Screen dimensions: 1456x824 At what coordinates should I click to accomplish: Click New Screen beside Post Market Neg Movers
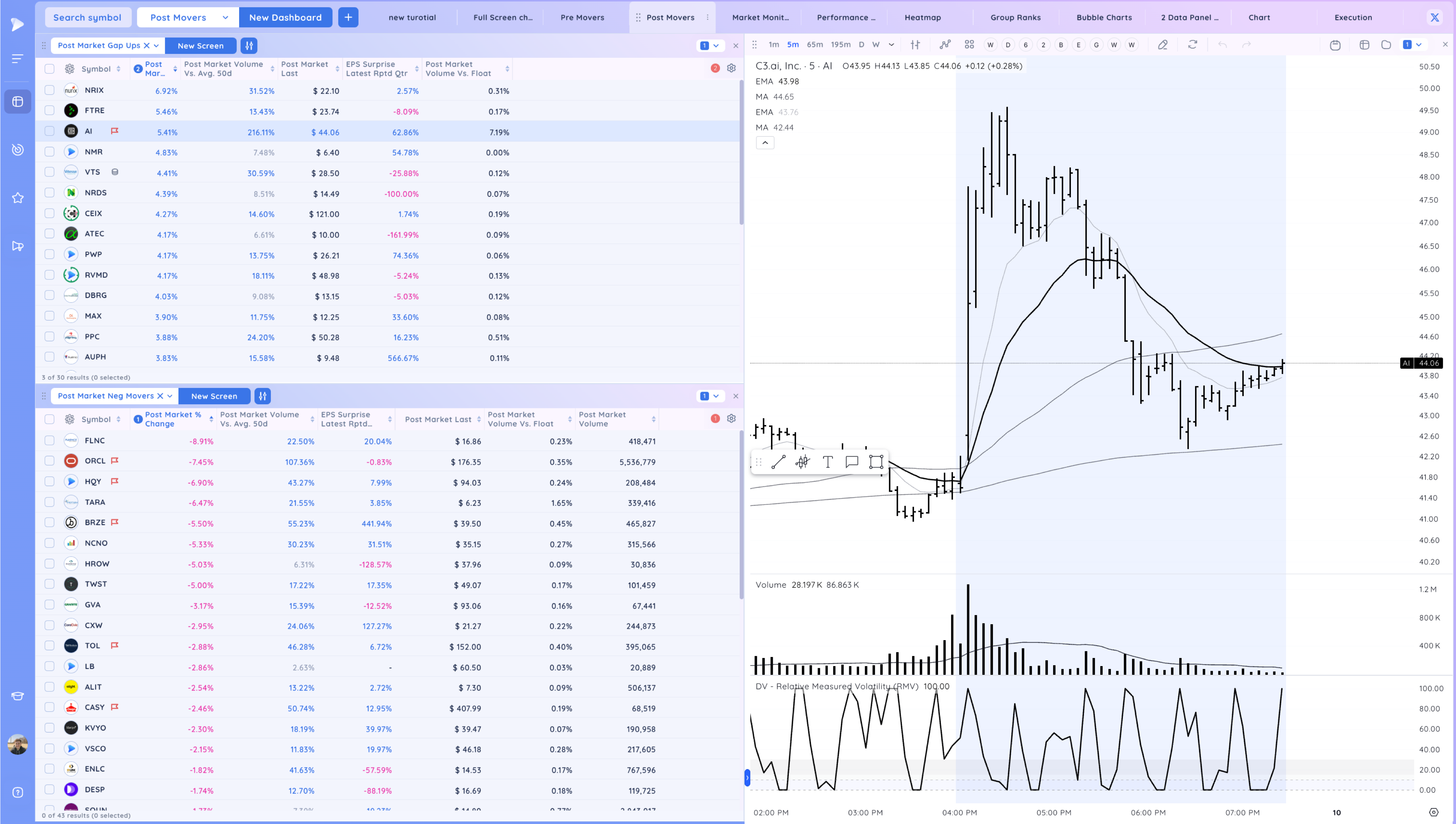[x=214, y=396]
